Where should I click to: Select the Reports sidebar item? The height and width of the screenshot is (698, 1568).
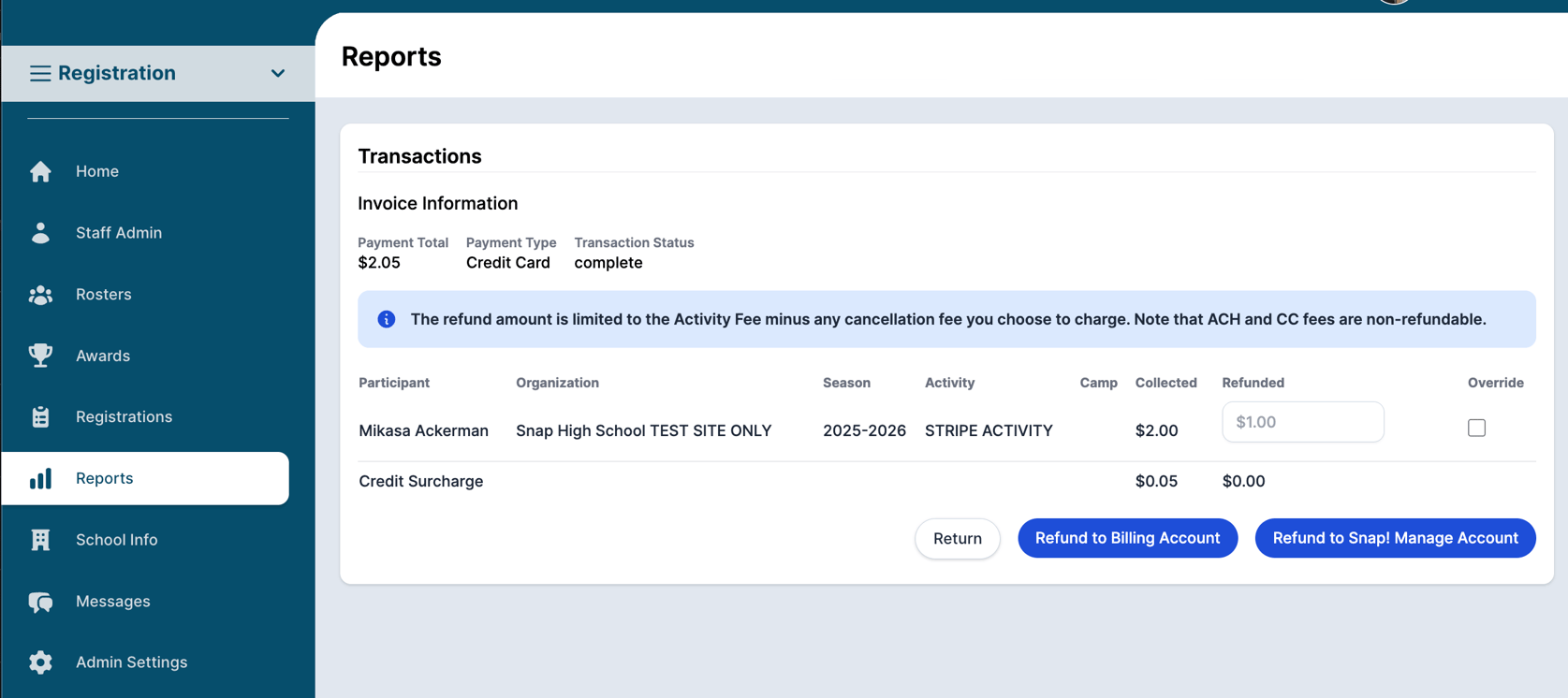[145, 478]
